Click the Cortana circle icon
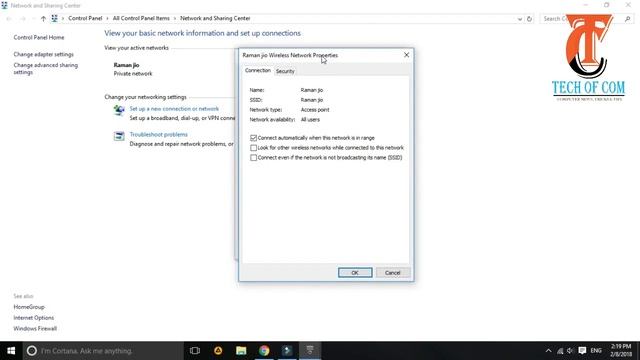 pyautogui.click(x=32, y=351)
